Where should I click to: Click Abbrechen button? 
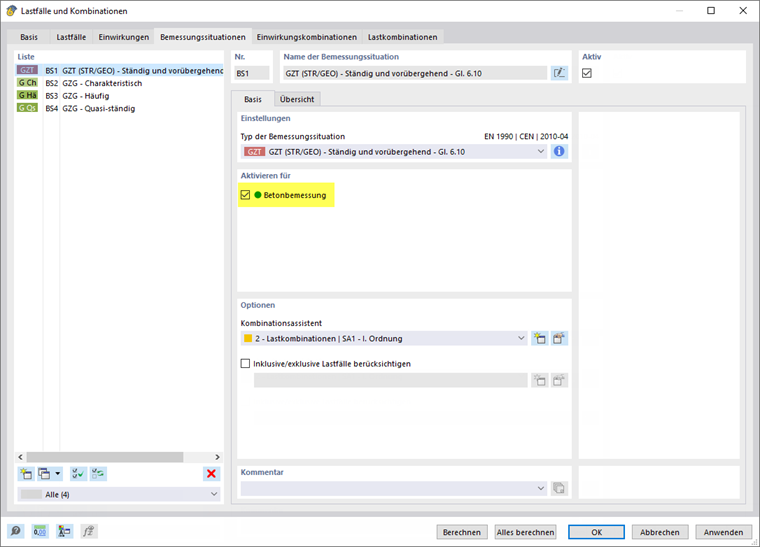click(x=660, y=532)
